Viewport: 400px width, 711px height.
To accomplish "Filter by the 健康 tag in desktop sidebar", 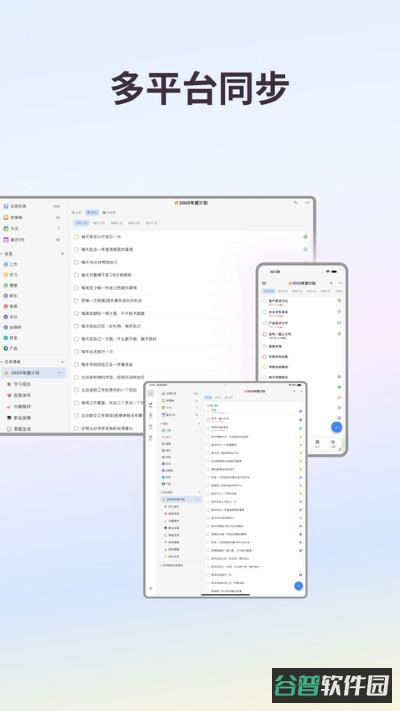I will 11,285.
